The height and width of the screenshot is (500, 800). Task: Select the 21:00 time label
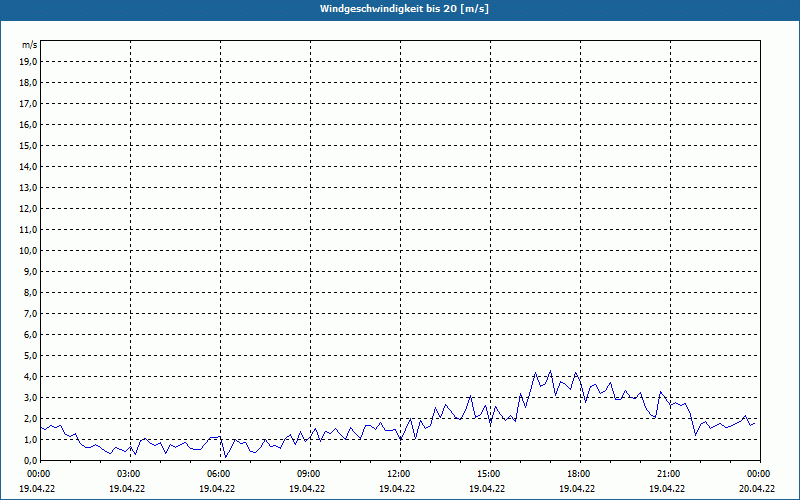pos(668,473)
